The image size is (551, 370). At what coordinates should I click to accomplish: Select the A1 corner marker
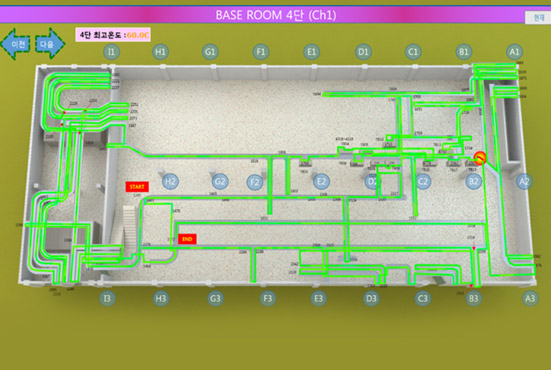pos(514,52)
